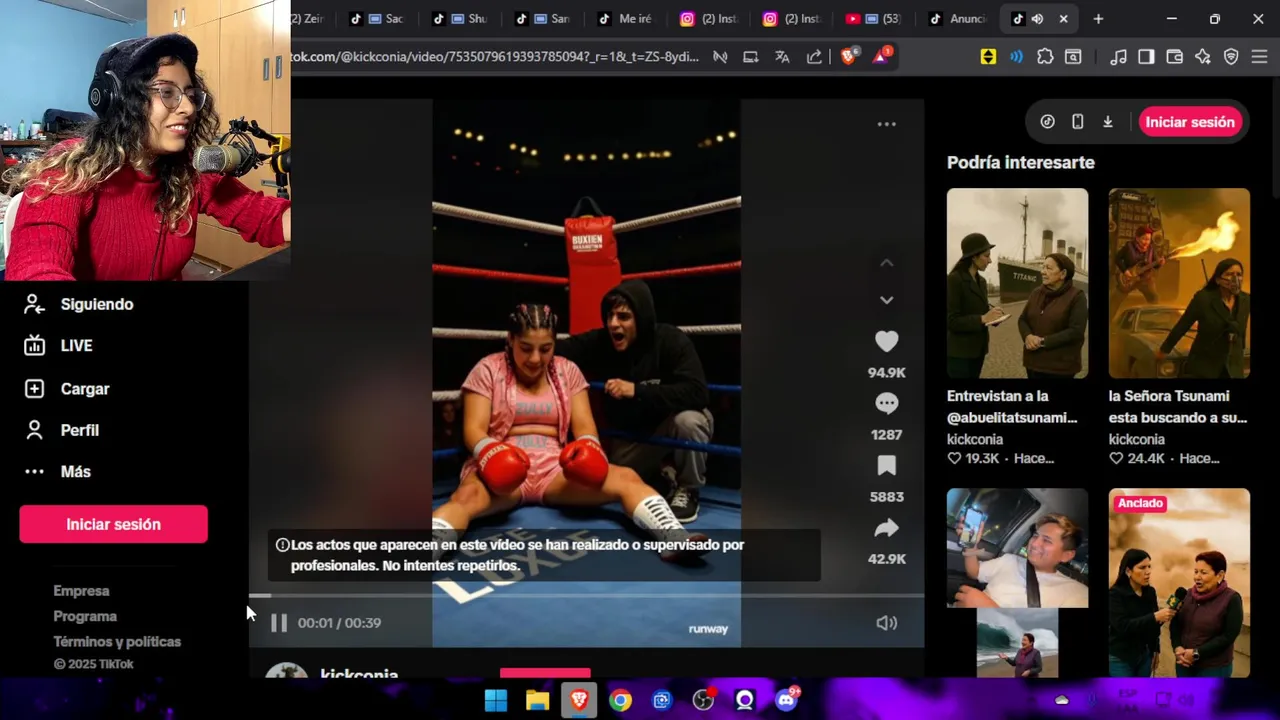Expand Términos y políticas footer section
Screen dimensions: 1280x720
point(117,642)
